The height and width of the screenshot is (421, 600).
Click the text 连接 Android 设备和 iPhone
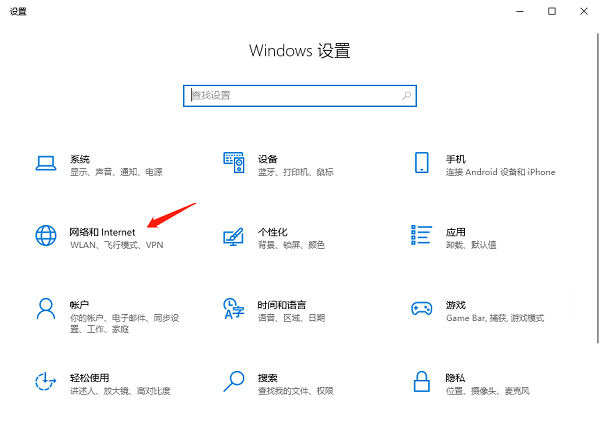(x=500, y=172)
